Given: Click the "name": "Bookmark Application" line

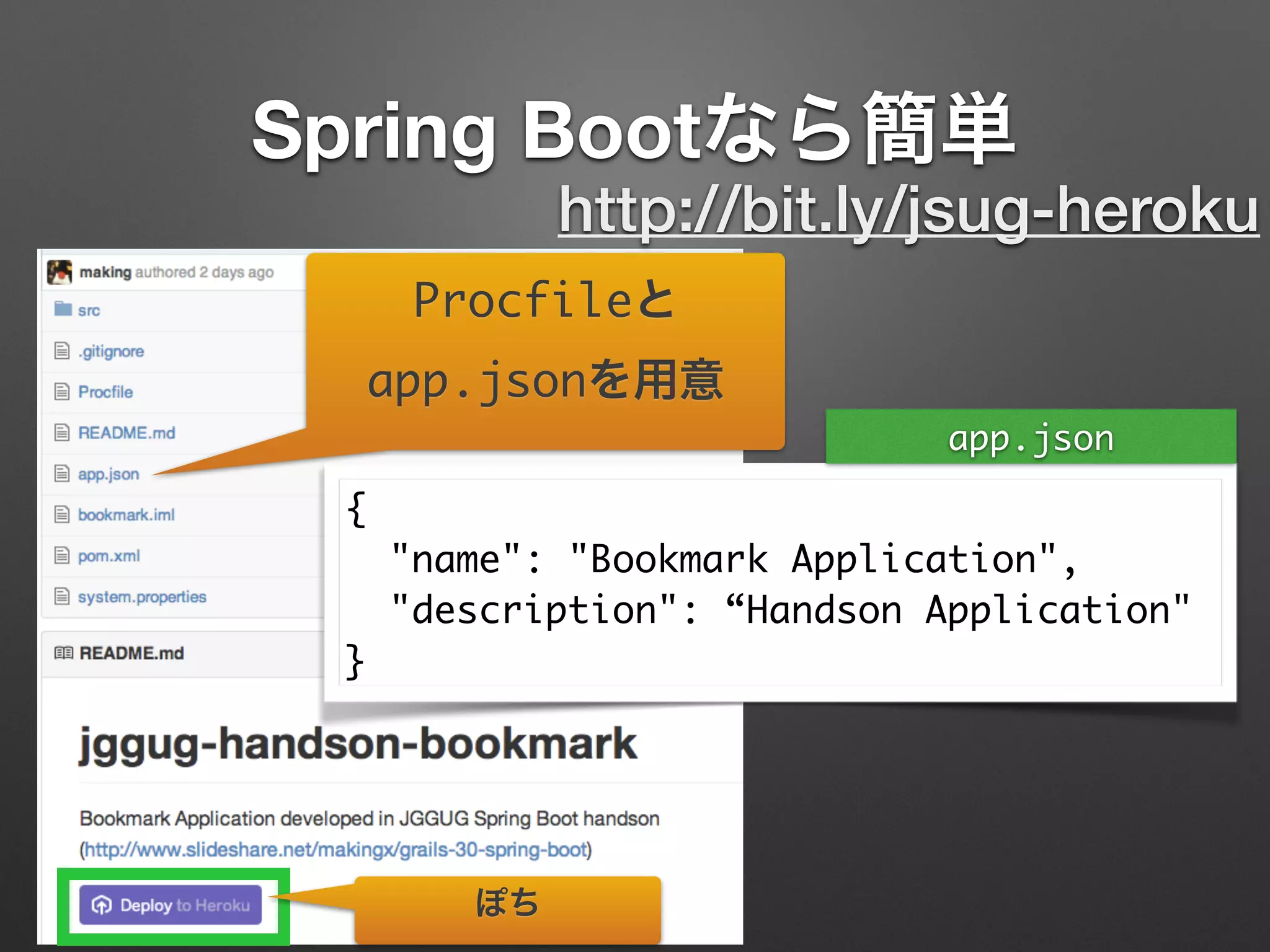Looking at the screenshot, I should pyautogui.click(x=734, y=560).
